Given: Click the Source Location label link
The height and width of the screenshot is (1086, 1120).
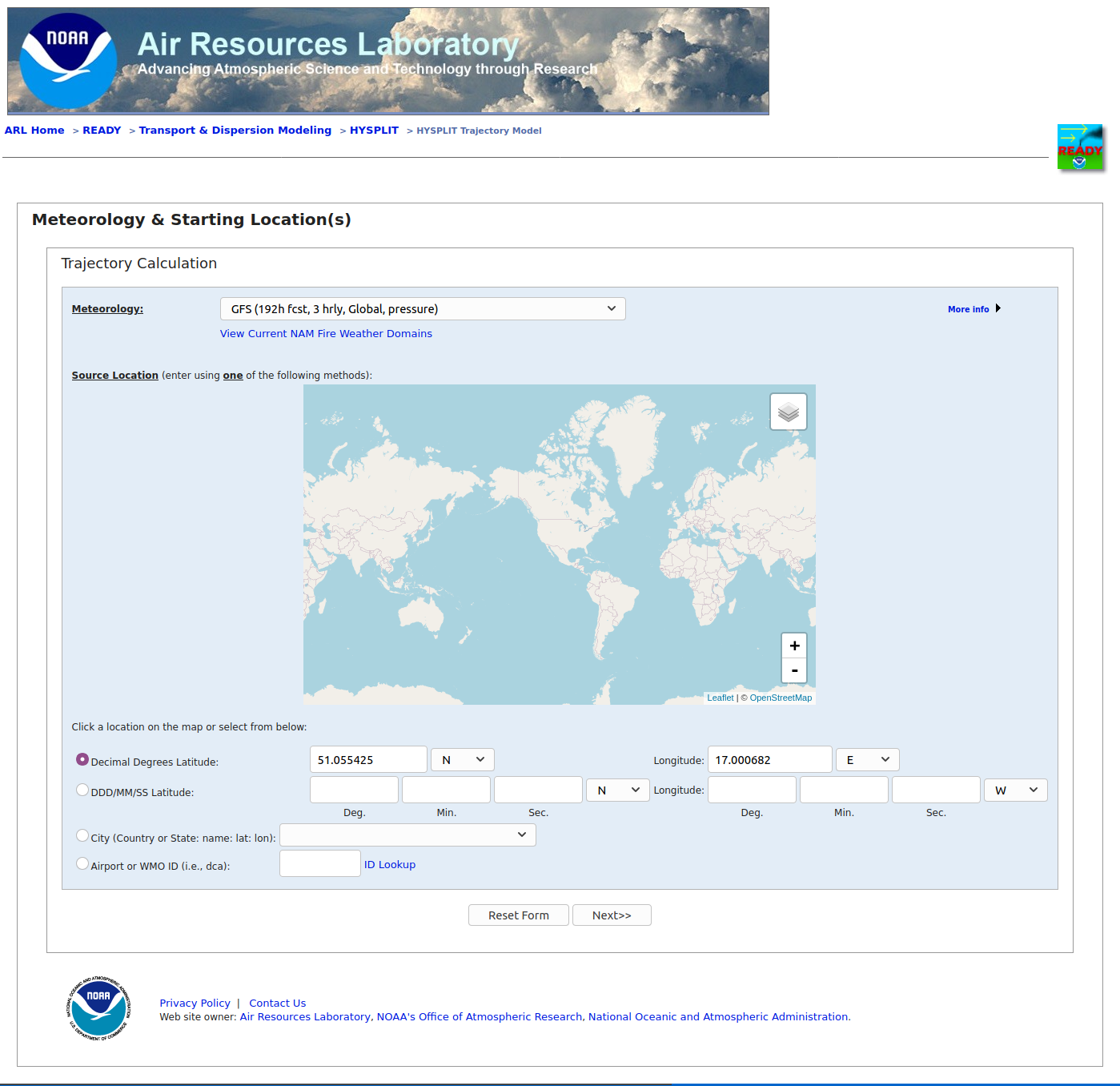Looking at the screenshot, I should [x=114, y=375].
